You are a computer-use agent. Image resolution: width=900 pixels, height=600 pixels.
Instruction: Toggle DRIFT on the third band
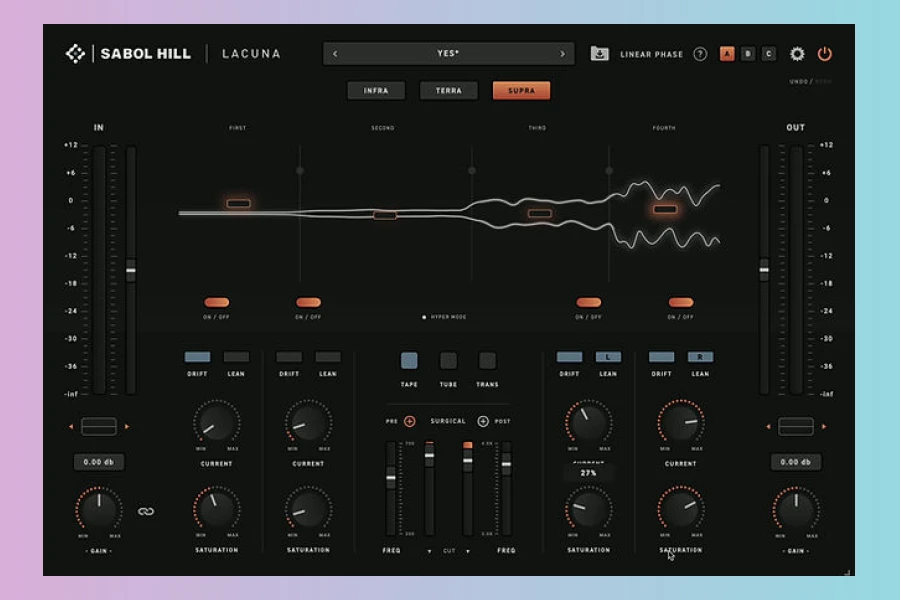click(x=569, y=357)
